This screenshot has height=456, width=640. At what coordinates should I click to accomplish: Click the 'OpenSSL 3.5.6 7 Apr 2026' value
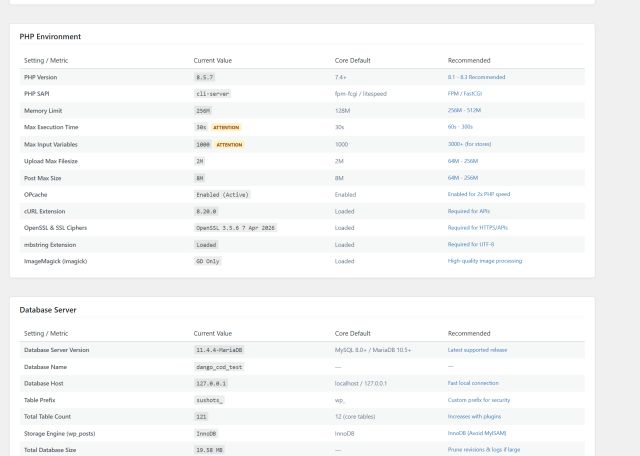pyautogui.click(x=236, y=228)
